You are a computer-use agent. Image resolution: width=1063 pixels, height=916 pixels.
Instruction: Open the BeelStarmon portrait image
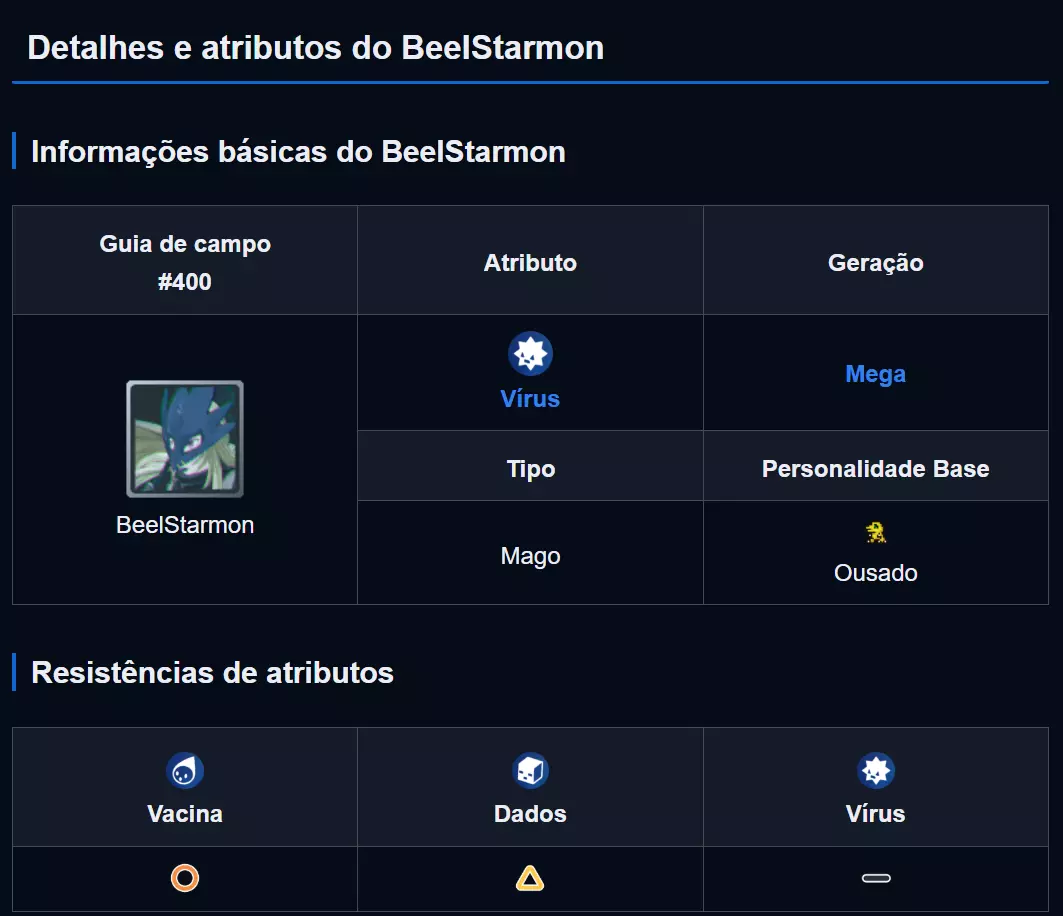185,439
